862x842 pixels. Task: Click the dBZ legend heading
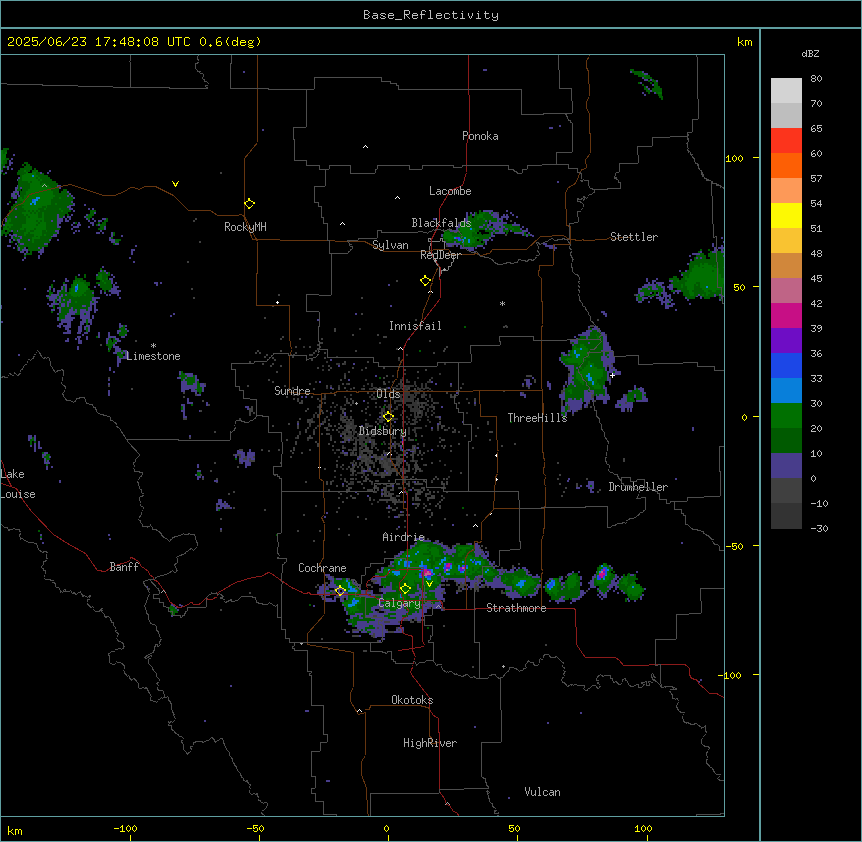(810, 54)
